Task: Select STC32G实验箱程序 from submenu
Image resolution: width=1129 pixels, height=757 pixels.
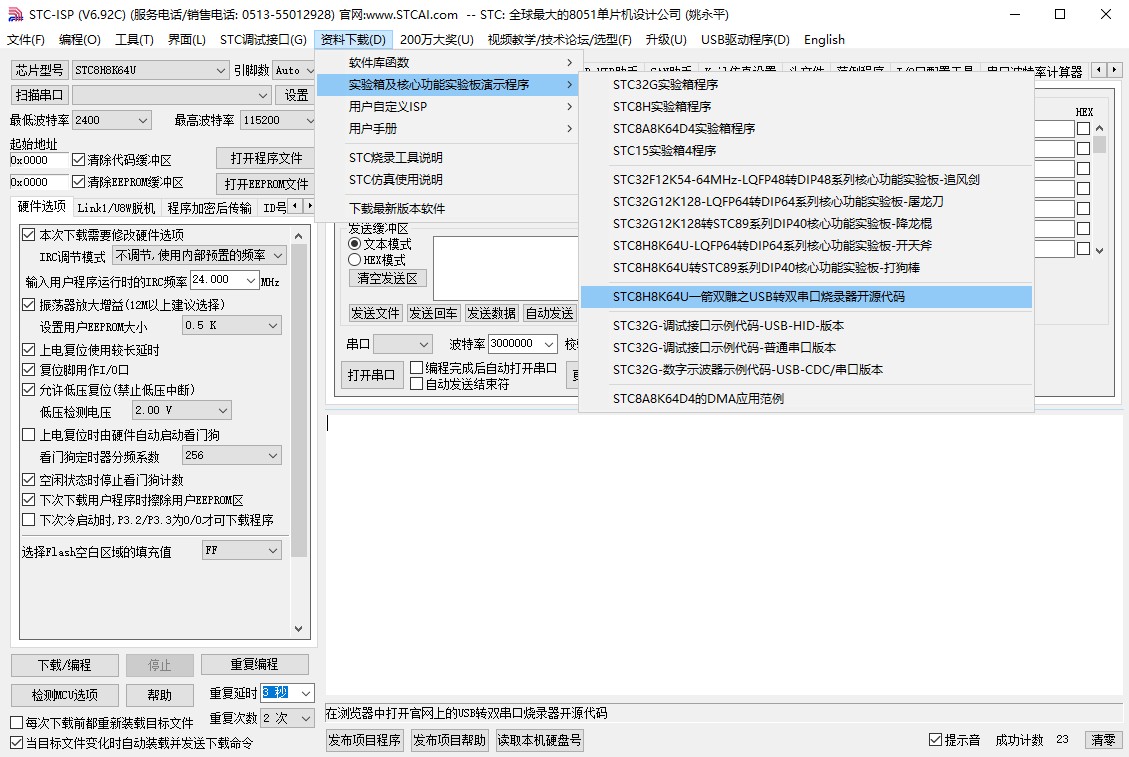Action: [806, 84]
